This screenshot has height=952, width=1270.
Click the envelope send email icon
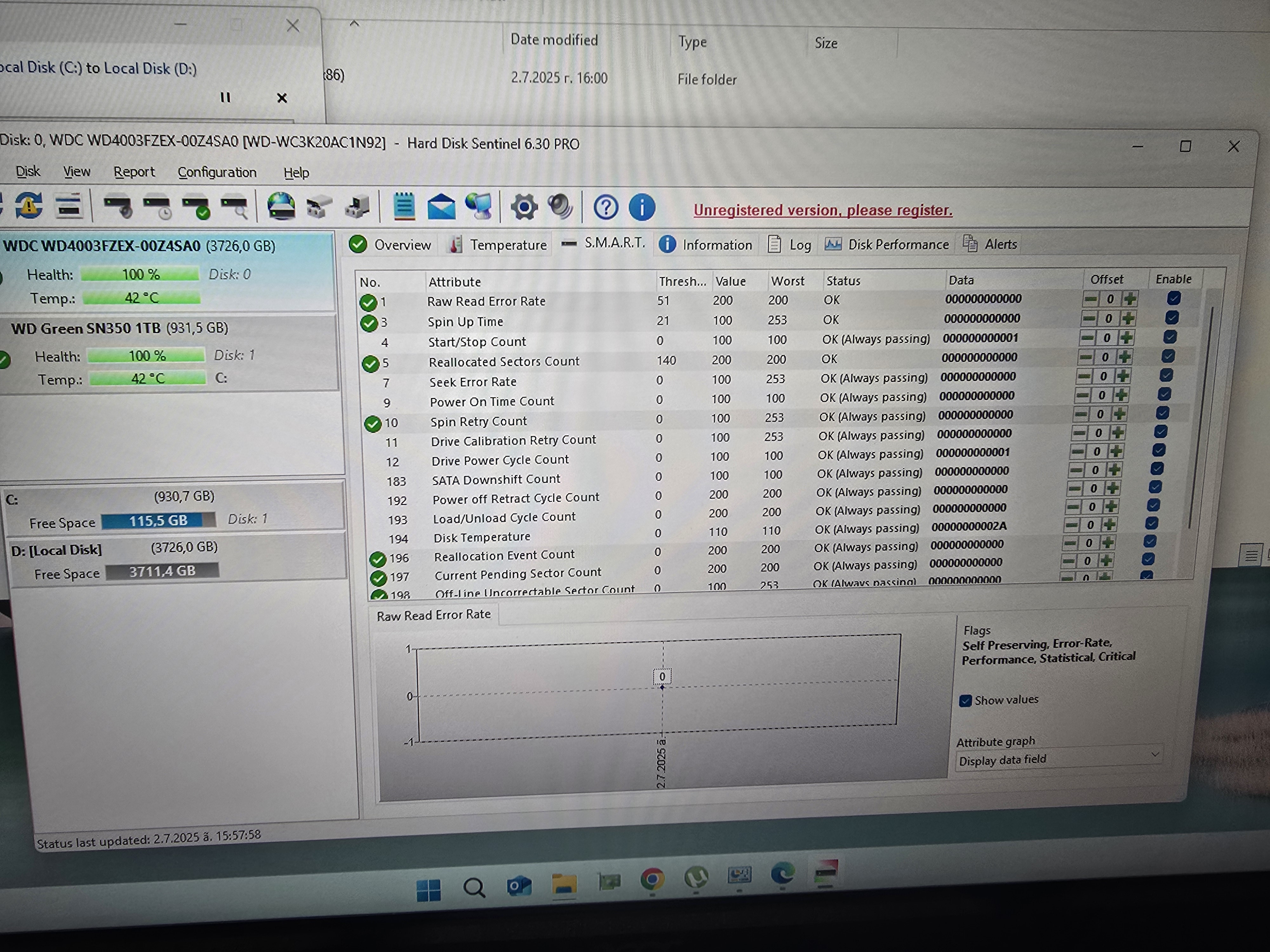coord(441,207)
